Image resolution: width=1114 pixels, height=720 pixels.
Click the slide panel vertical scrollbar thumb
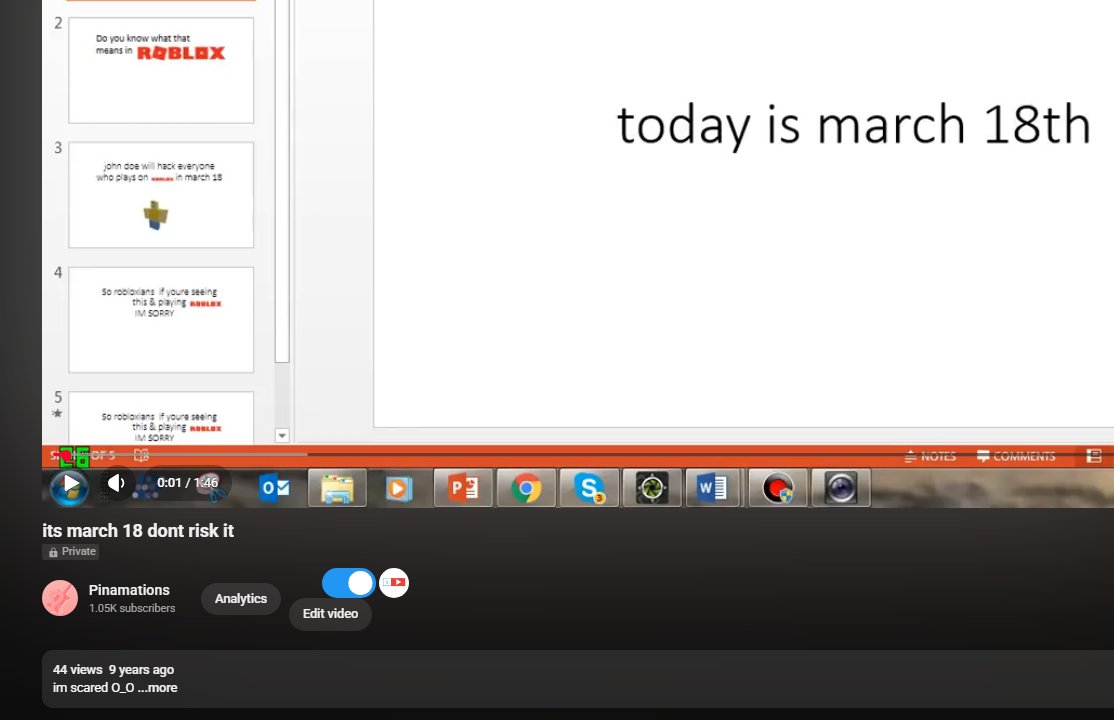(x=282, y=181)
